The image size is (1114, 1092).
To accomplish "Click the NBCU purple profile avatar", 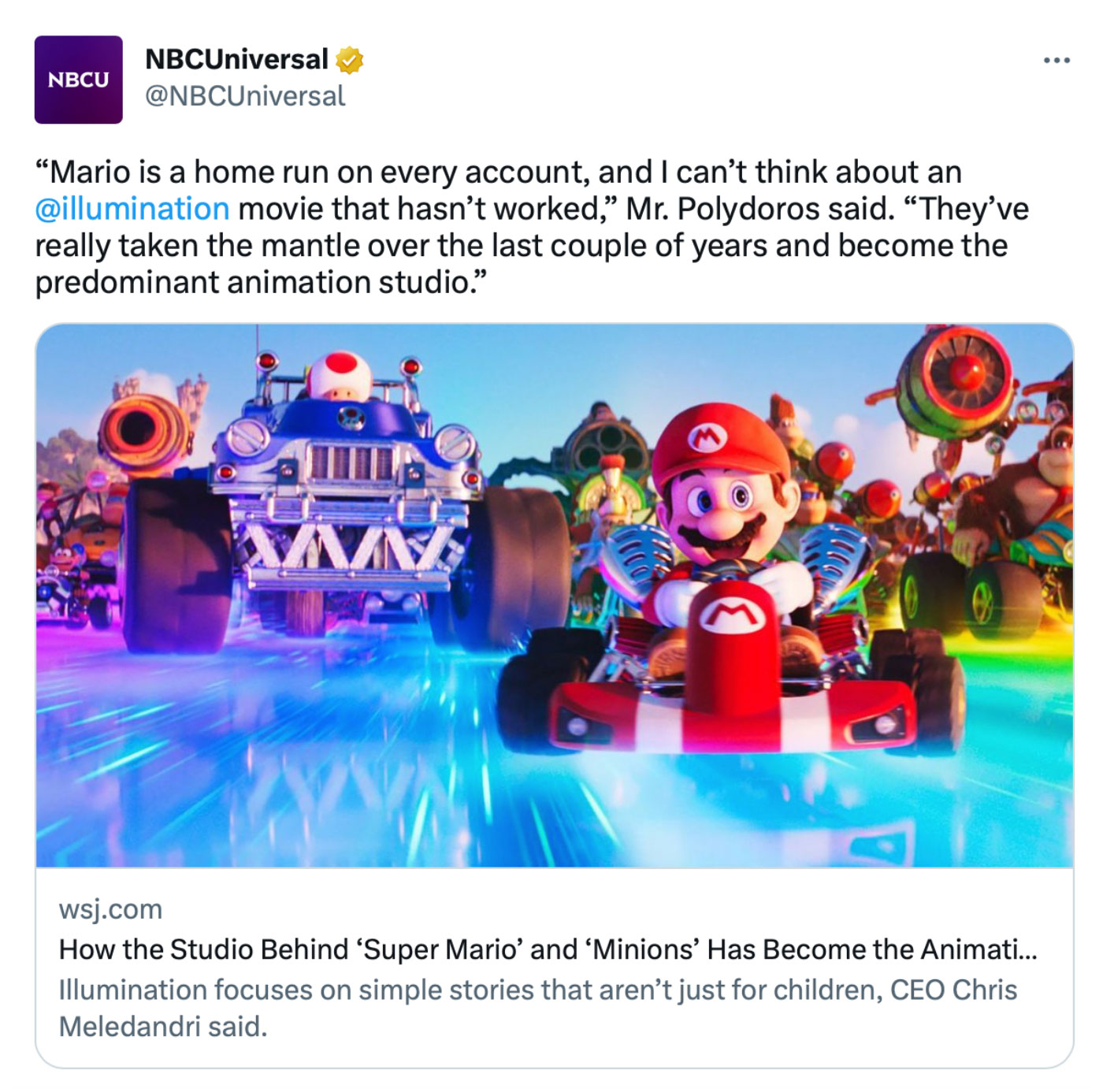I will 78,80.
